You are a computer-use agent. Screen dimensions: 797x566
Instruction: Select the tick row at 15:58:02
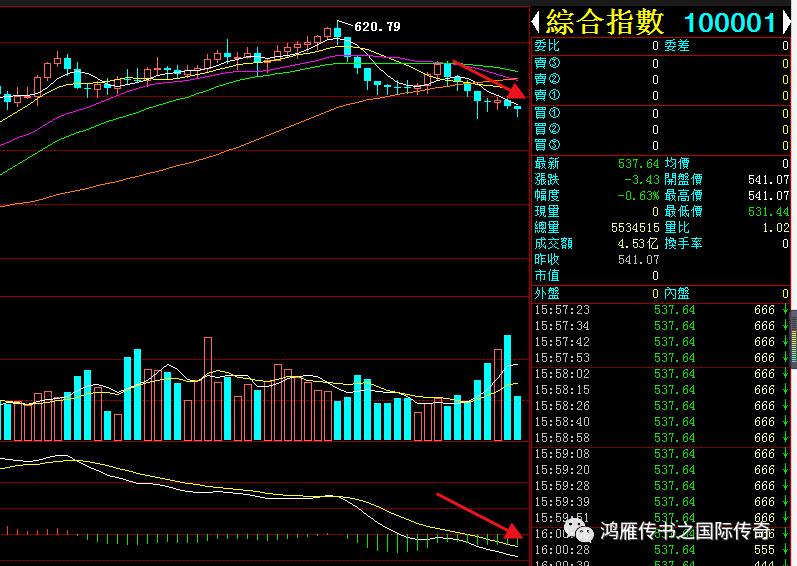pyautogui.click(x=661, y=374)
